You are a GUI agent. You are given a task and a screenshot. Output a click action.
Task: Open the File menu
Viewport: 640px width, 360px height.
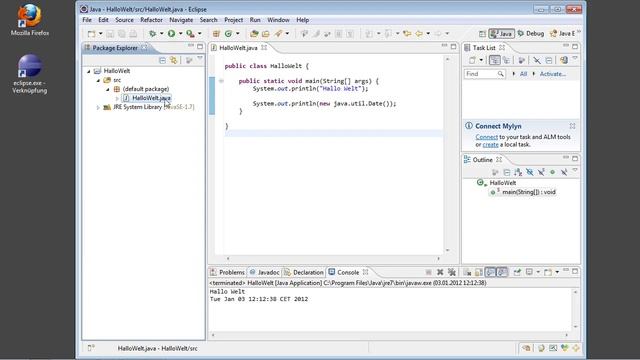pyautogui.click(x=87, y=20)
